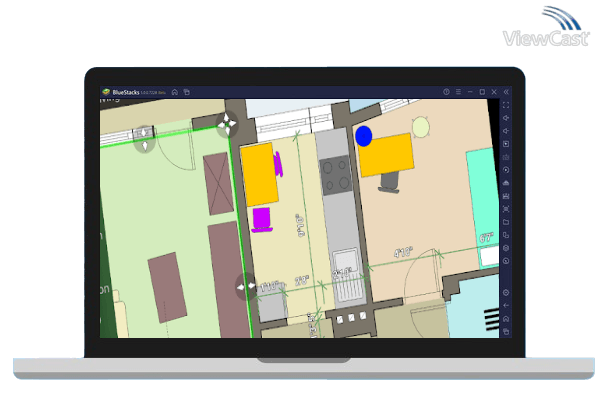Click the 6'7" dimension label
The image size is (602, 414).
(x=486, y=237)
